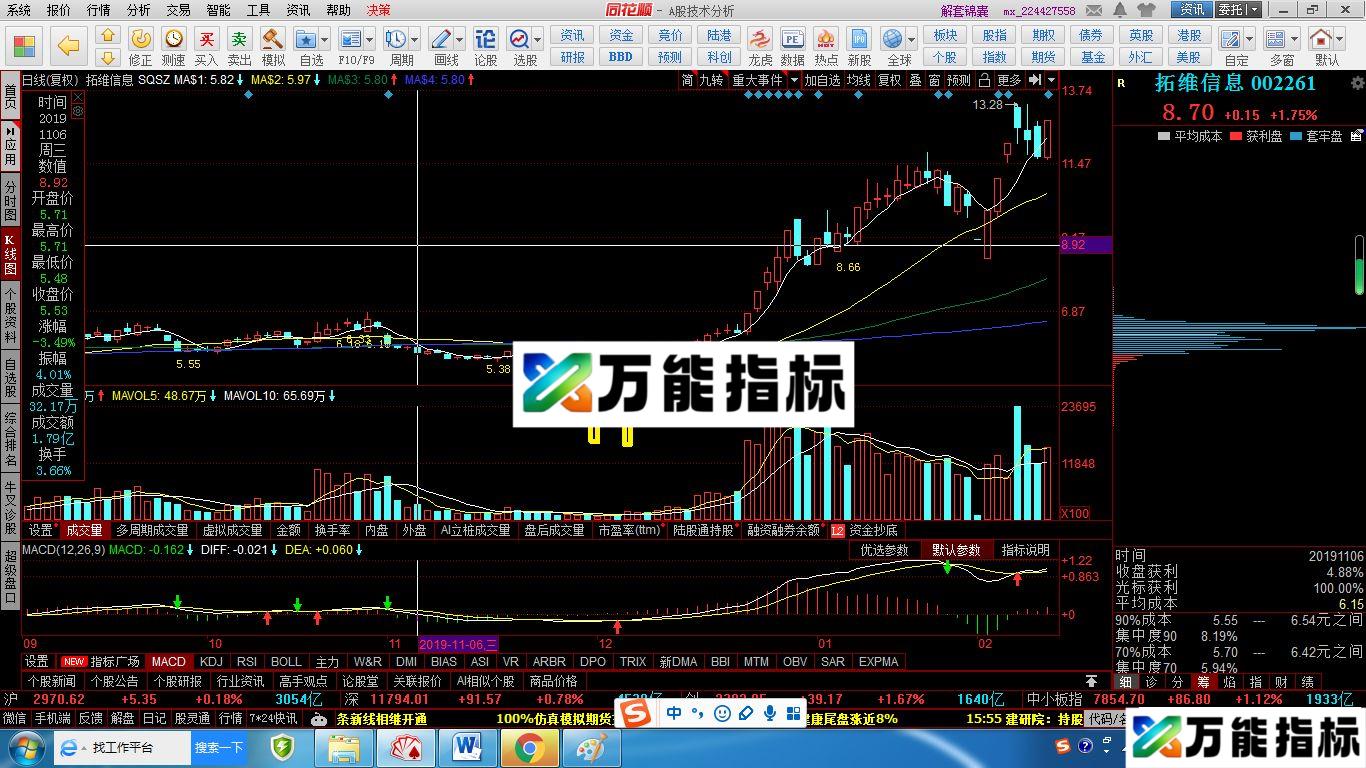Click the gray 平均成本 color swatch
Viewport: 1366px width, 768px height.
[1164, 136]
